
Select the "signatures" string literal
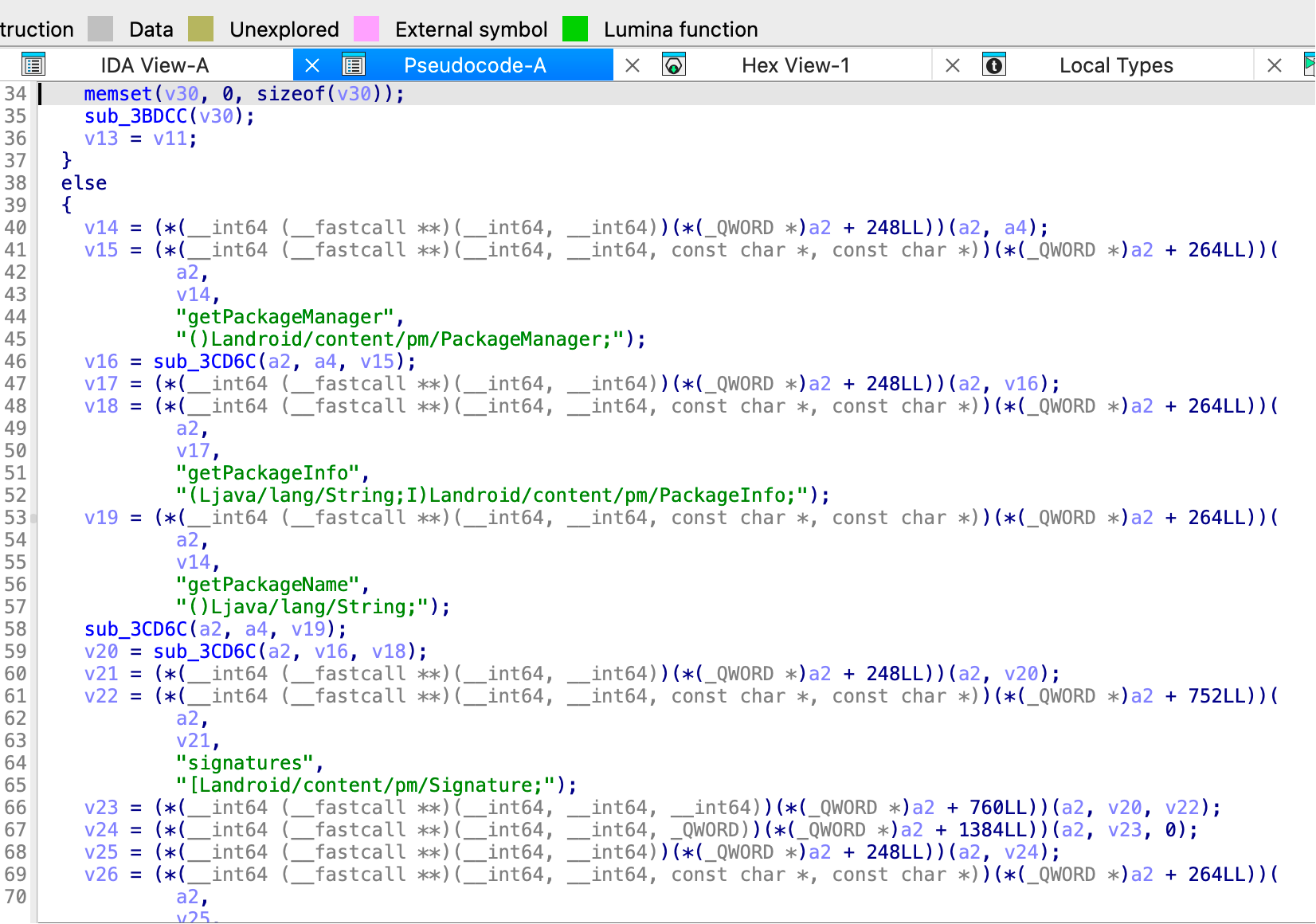(x=245, y=763)
